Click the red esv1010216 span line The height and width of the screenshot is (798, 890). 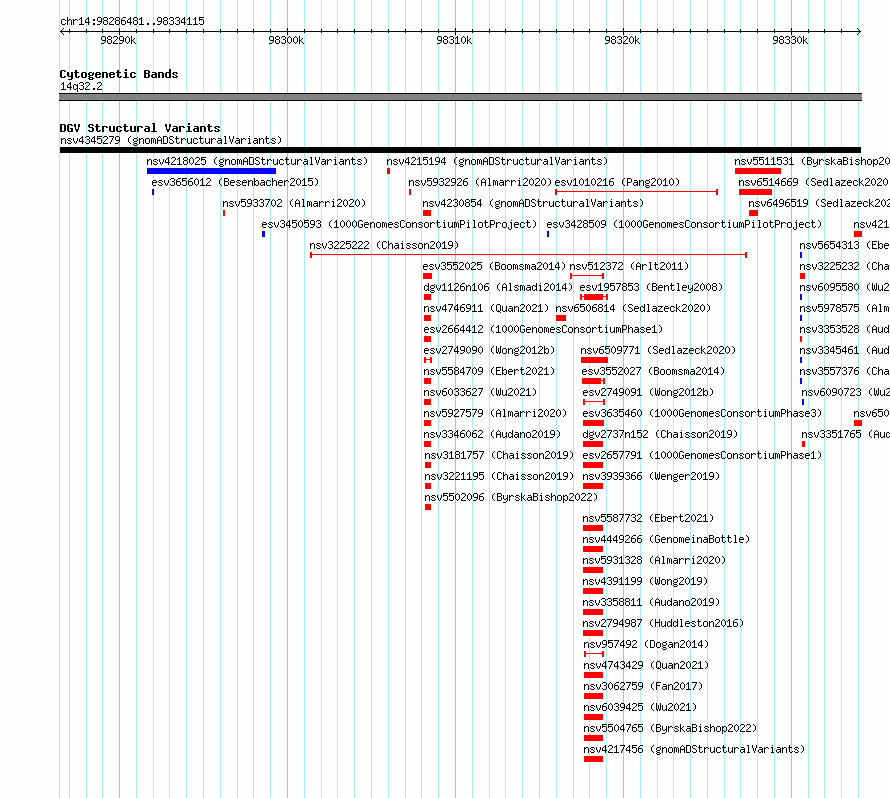636,192
